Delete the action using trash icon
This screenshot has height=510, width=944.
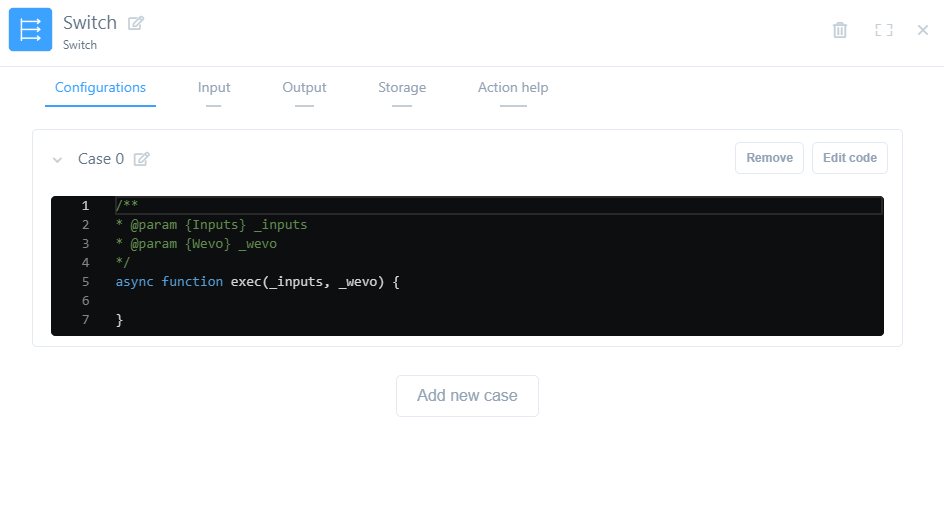pyautogui.click(x=840, y=30)
